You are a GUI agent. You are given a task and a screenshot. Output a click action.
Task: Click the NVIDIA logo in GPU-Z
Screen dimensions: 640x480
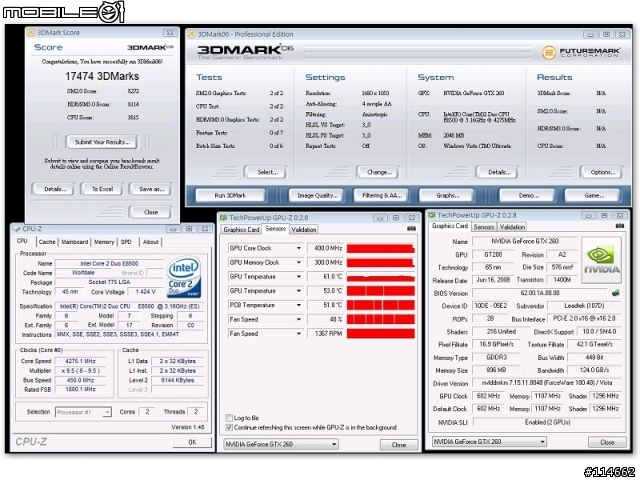602,260
